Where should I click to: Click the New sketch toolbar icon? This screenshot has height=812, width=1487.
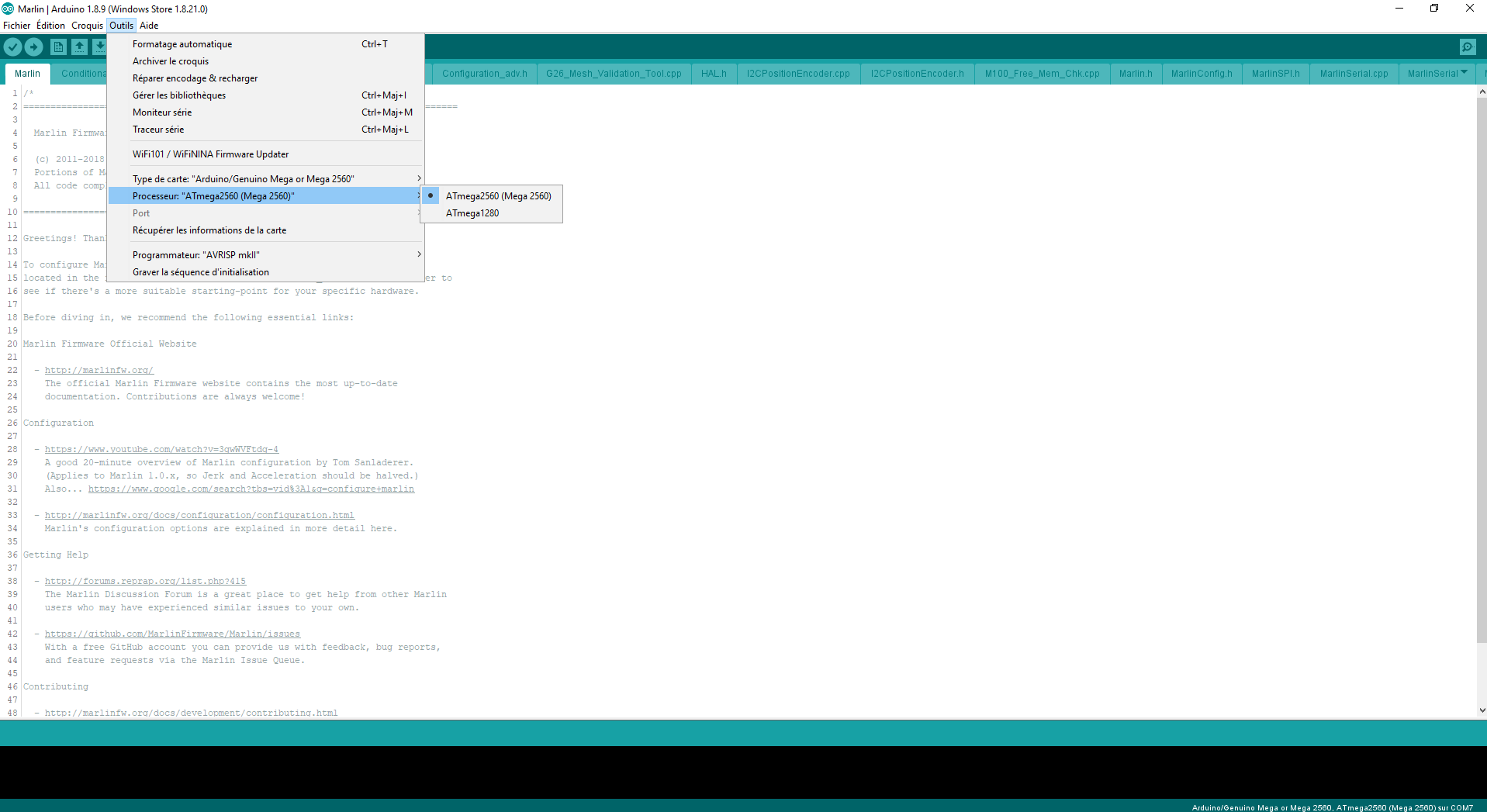(58, 47)
